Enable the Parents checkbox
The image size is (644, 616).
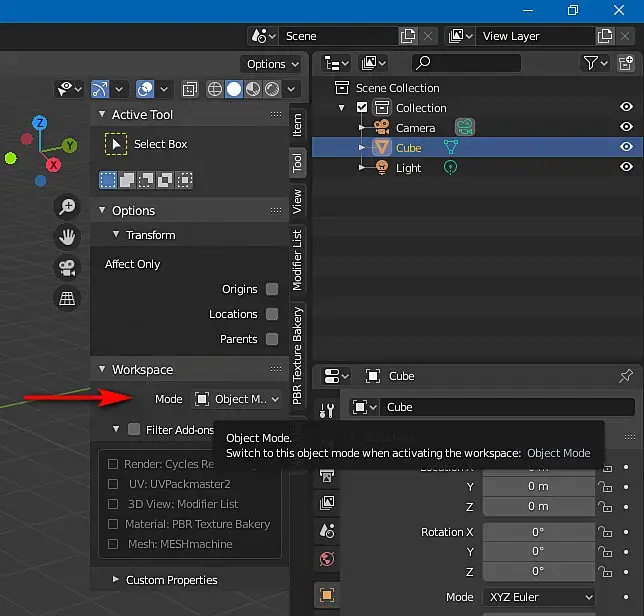pos(271,339)
